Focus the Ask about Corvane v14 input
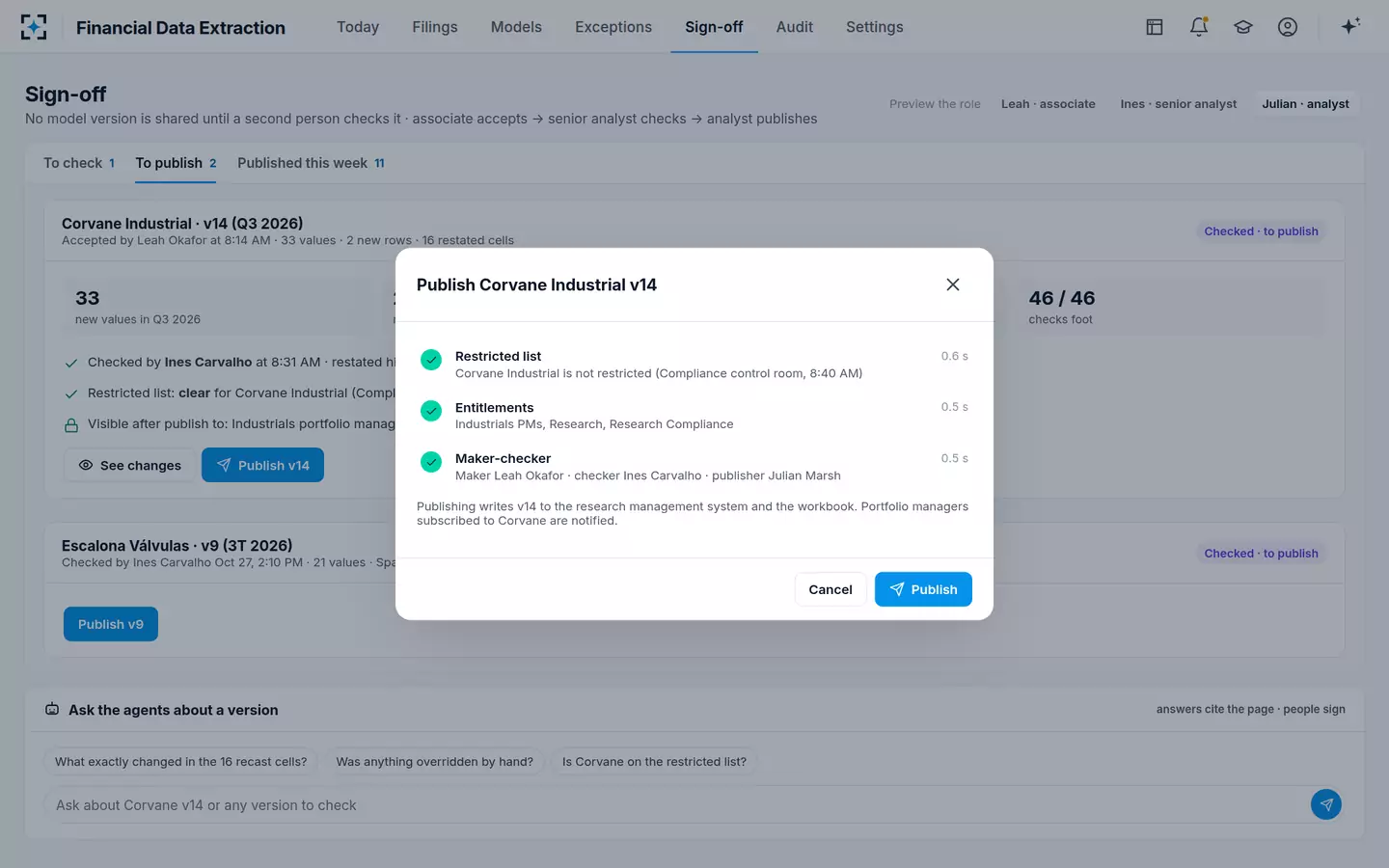 673,805
